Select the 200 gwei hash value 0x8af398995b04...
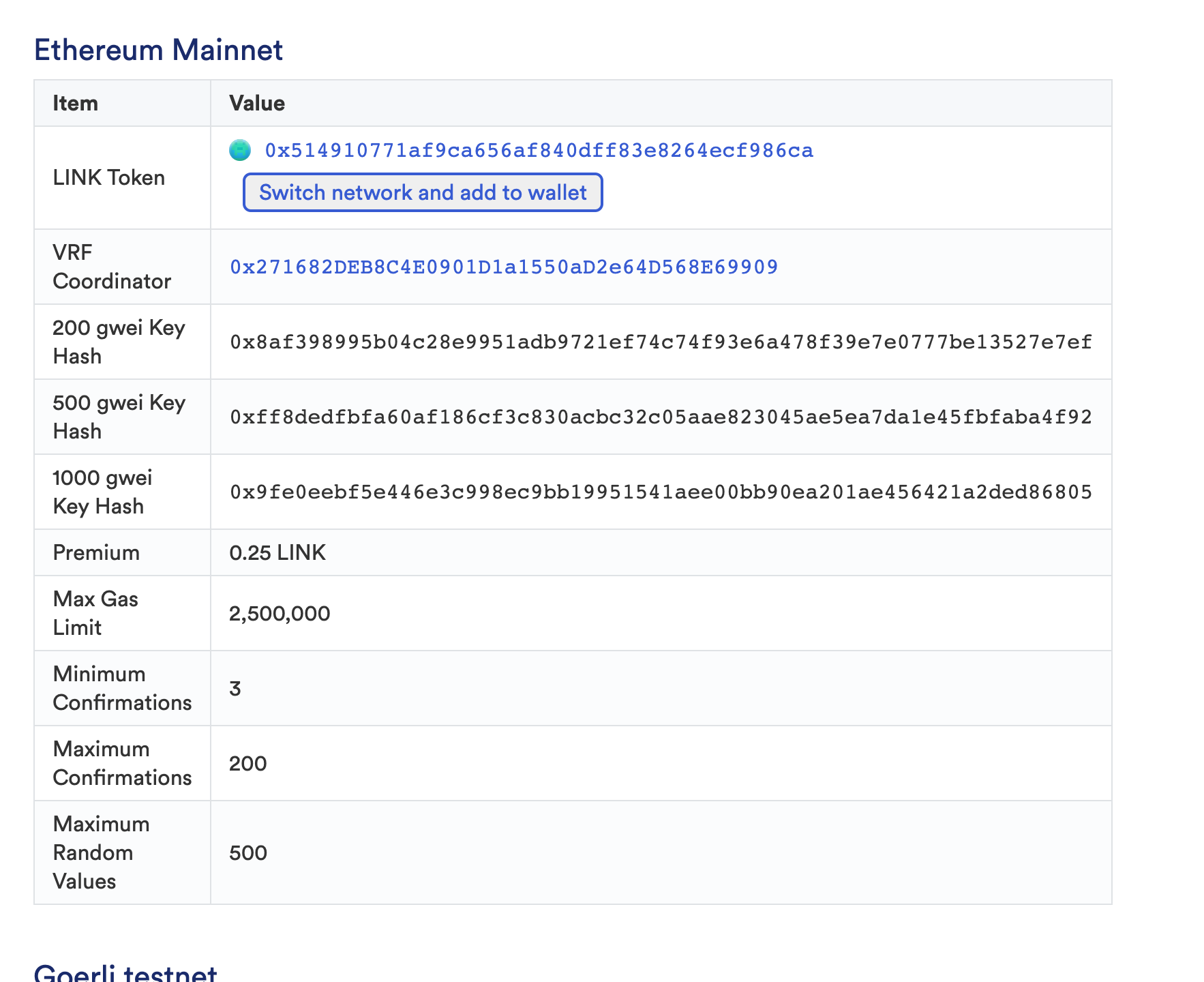The width and height of the screenshot is (1204, 982). (661, 342)
